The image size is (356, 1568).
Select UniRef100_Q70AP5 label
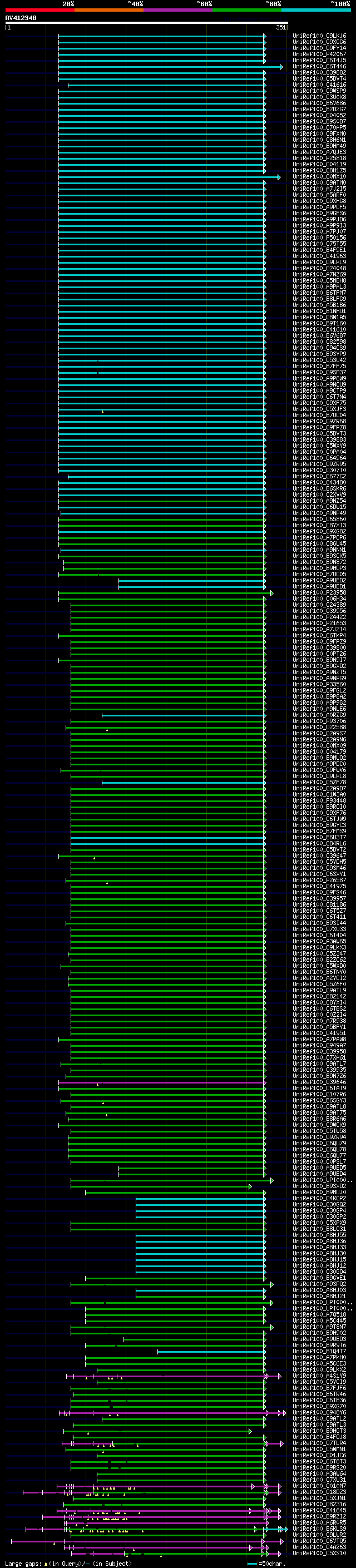coord(319,128)
